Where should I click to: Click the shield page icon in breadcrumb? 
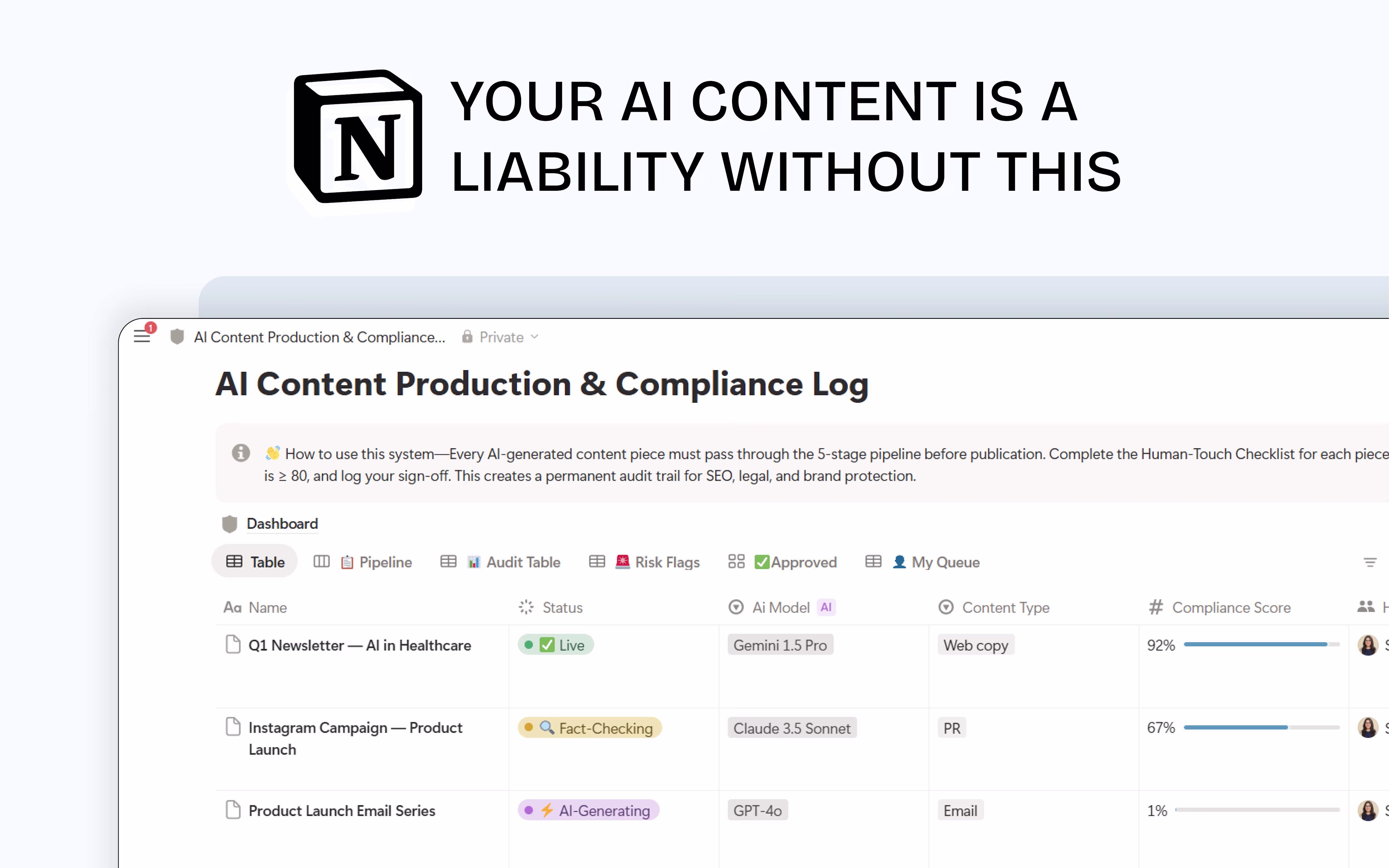coord(177,337)
